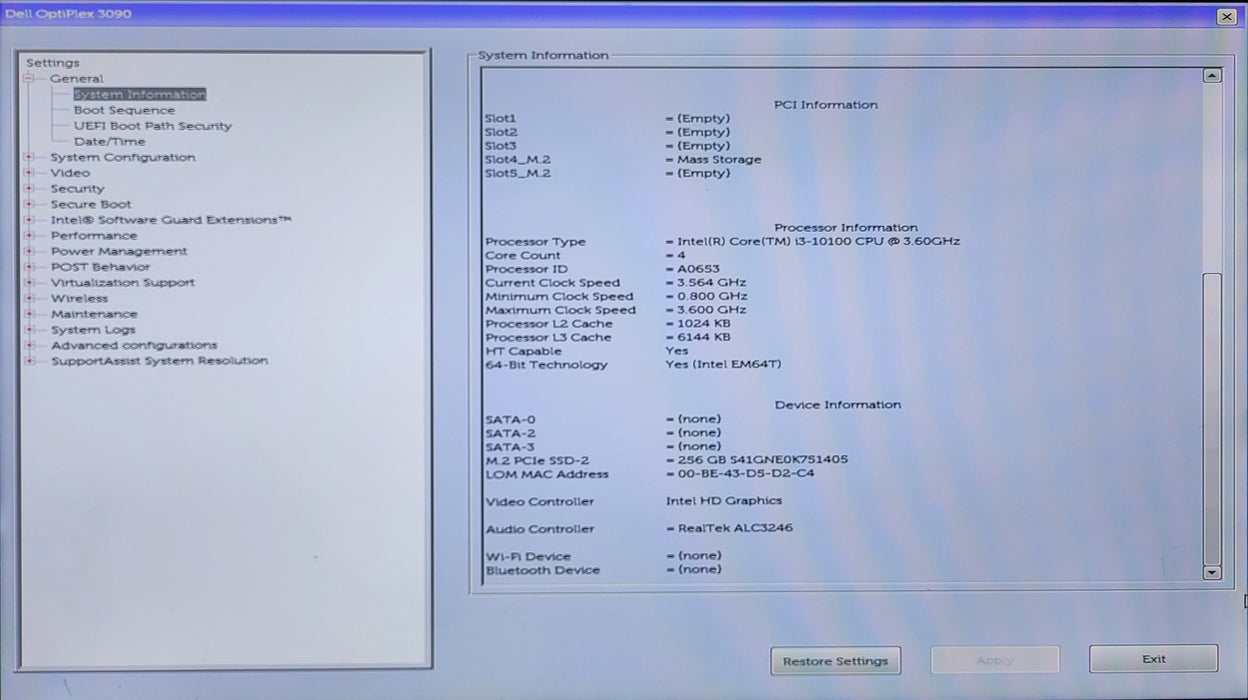Select System Configuration label

[123, 157]
